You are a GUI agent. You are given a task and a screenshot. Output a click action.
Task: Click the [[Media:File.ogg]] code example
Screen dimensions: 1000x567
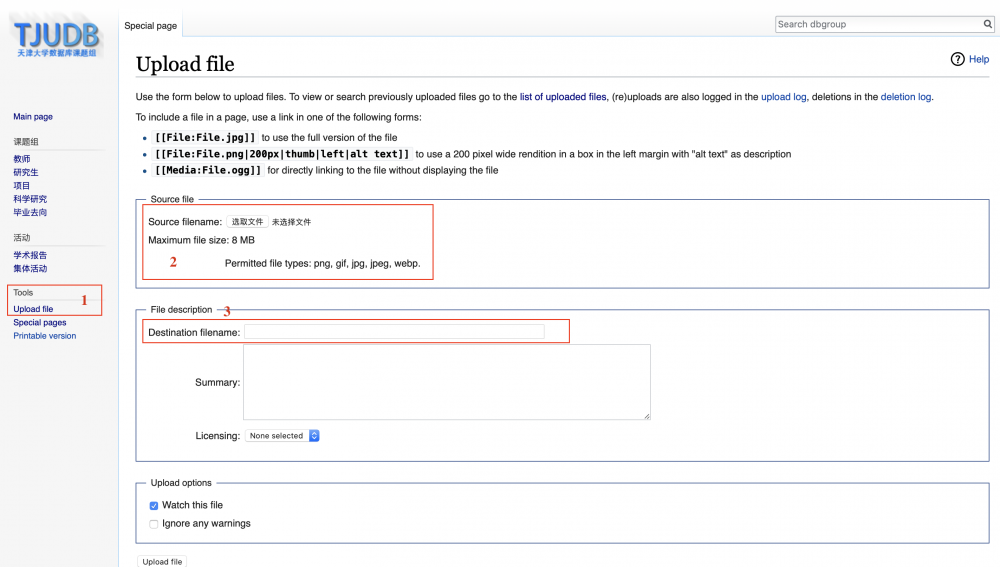tap(208, 170)
